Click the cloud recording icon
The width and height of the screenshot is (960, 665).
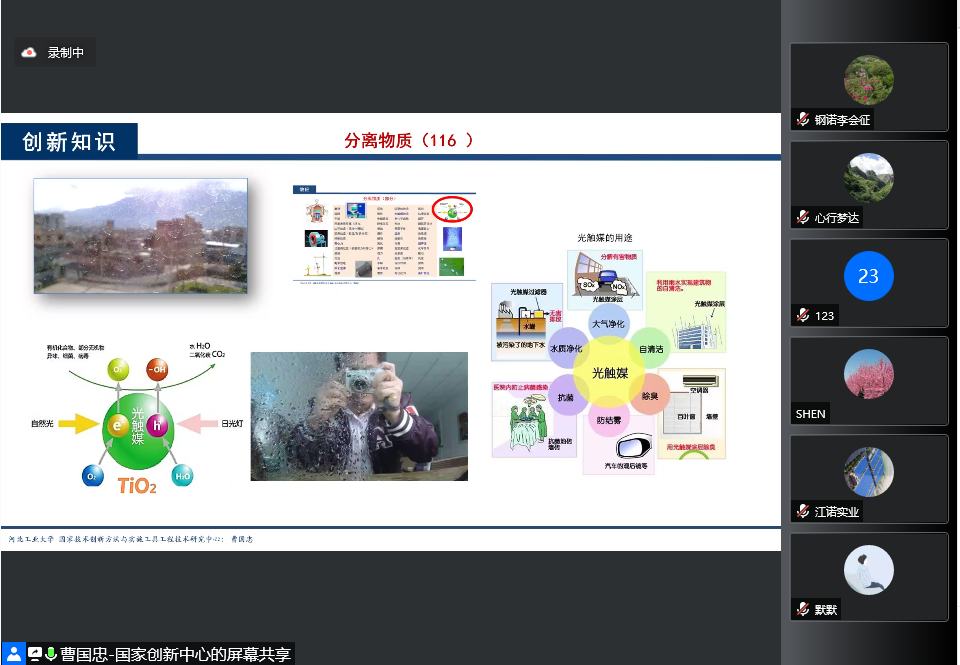[29, 53]
